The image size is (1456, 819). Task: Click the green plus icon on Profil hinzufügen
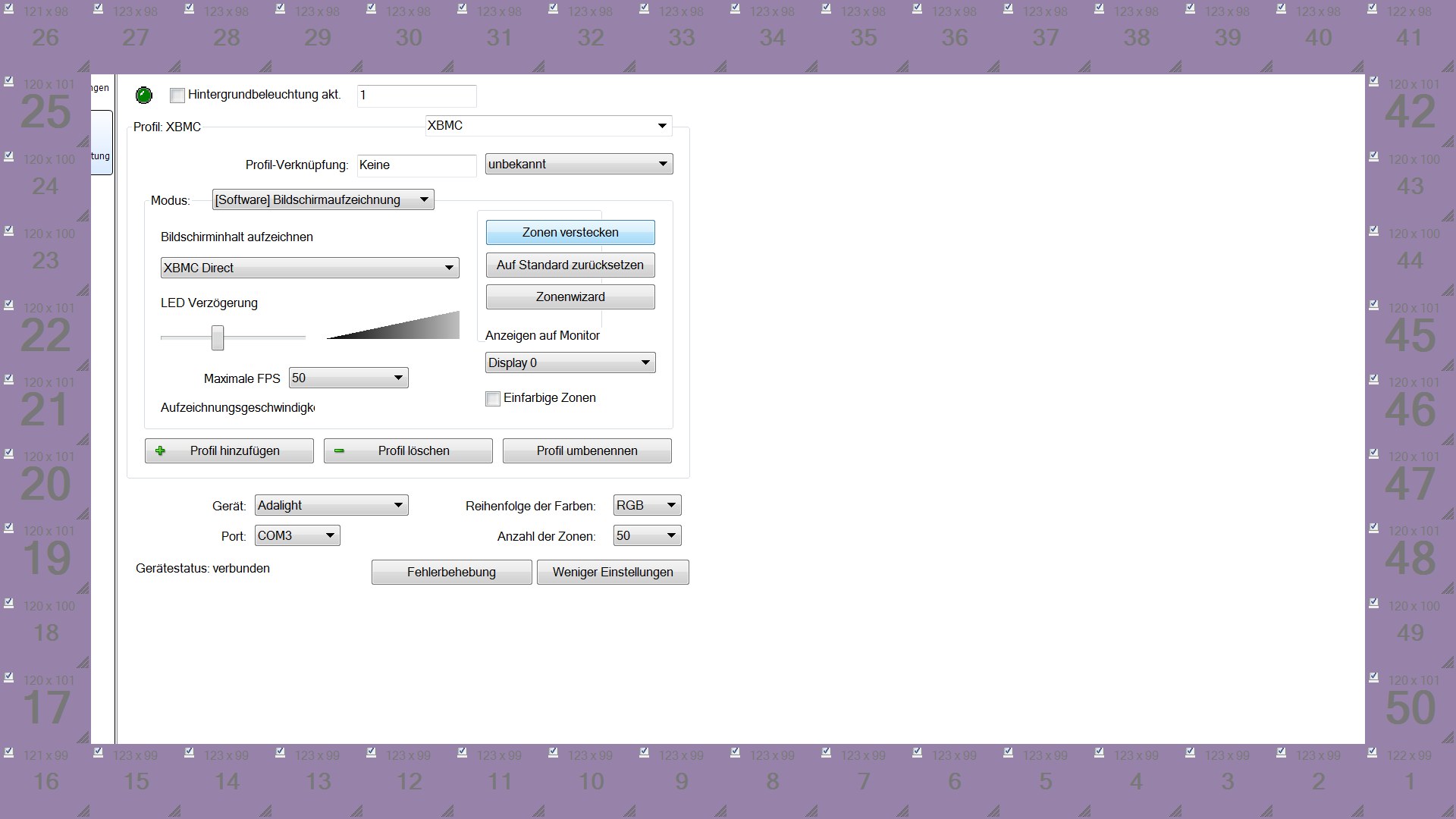coord(160,450)
